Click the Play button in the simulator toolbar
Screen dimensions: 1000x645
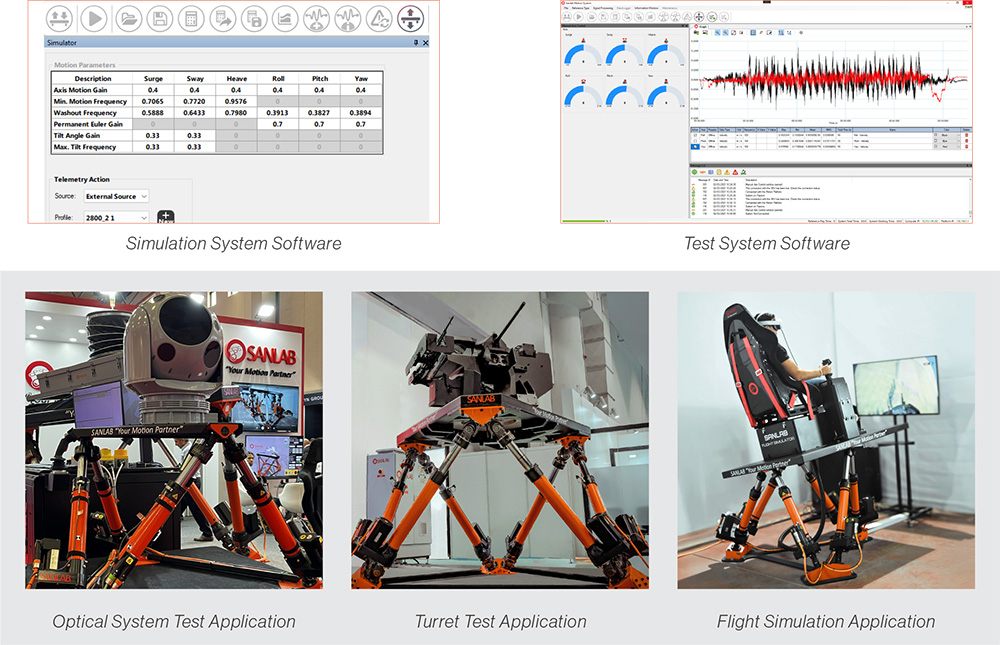pyautogui.click(x=94, y=18)
